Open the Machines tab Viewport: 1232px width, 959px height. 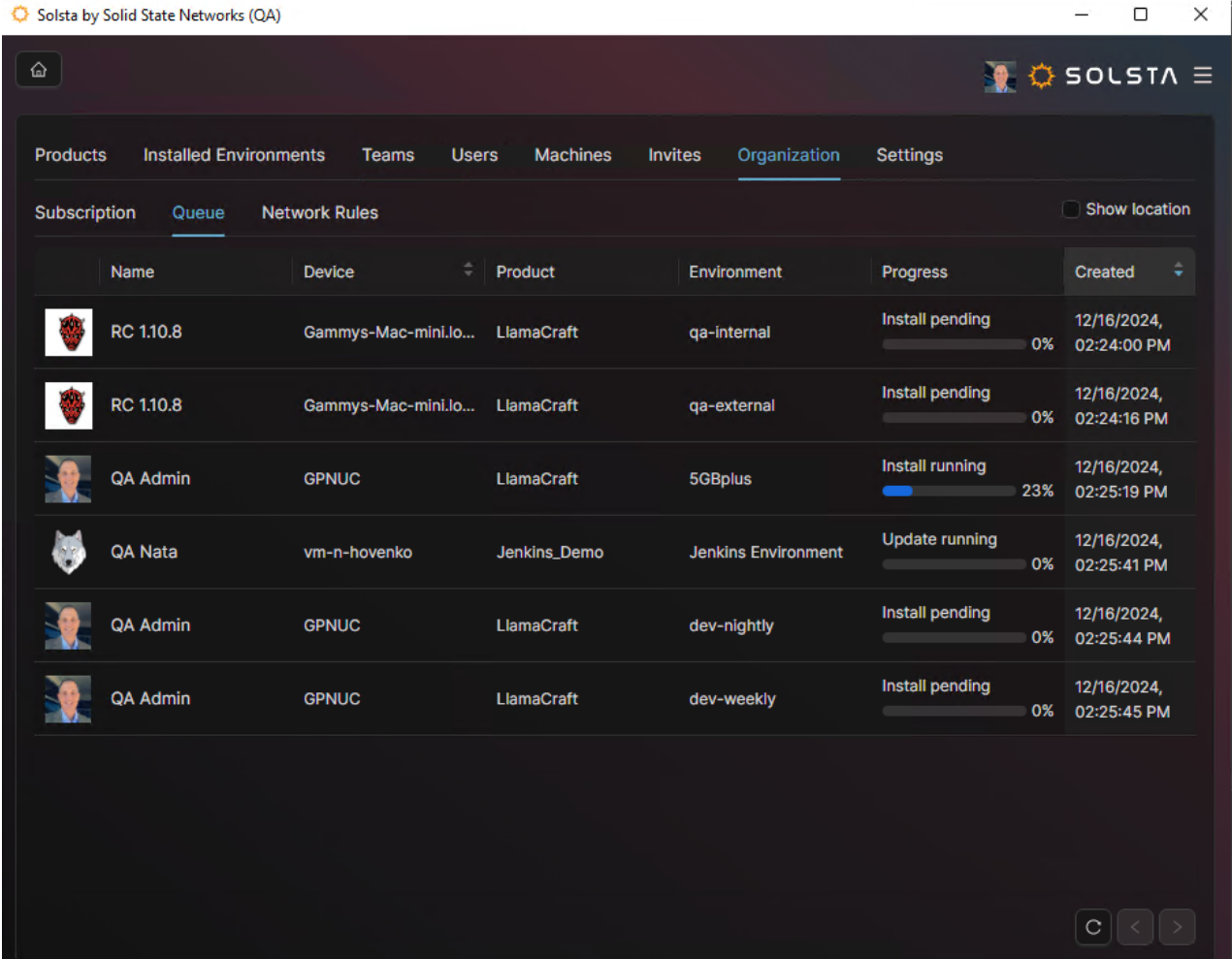pyautogui.click(x=573, y=155)
